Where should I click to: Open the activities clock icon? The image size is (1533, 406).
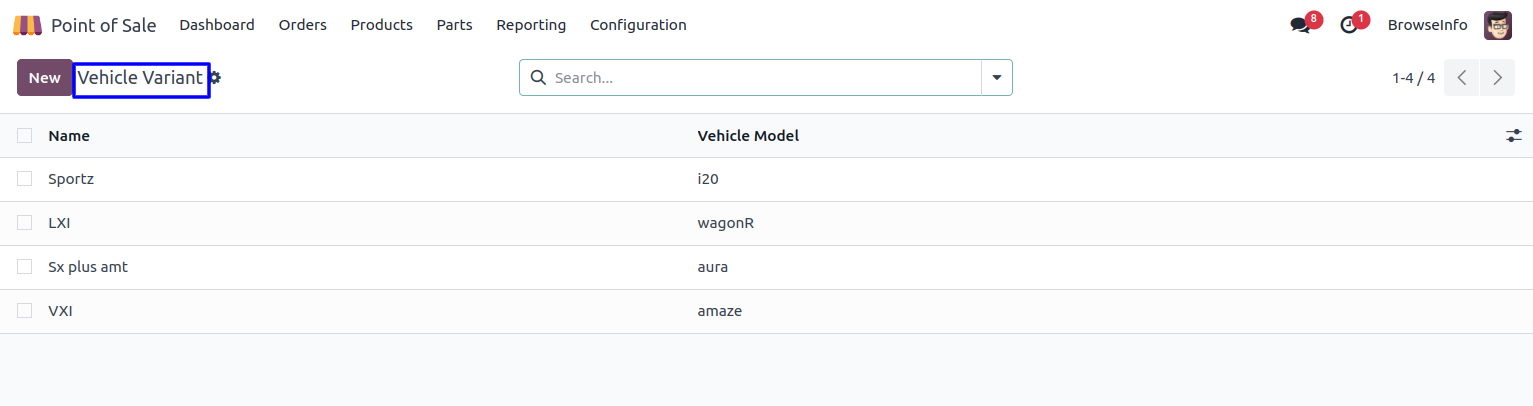(1349, 25)
